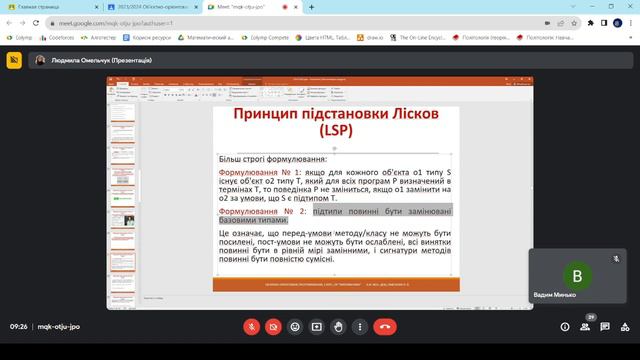The image size is (640, 360).
Task: Open the activities panel
Action: pyautogui.click(x=625, y=327)
